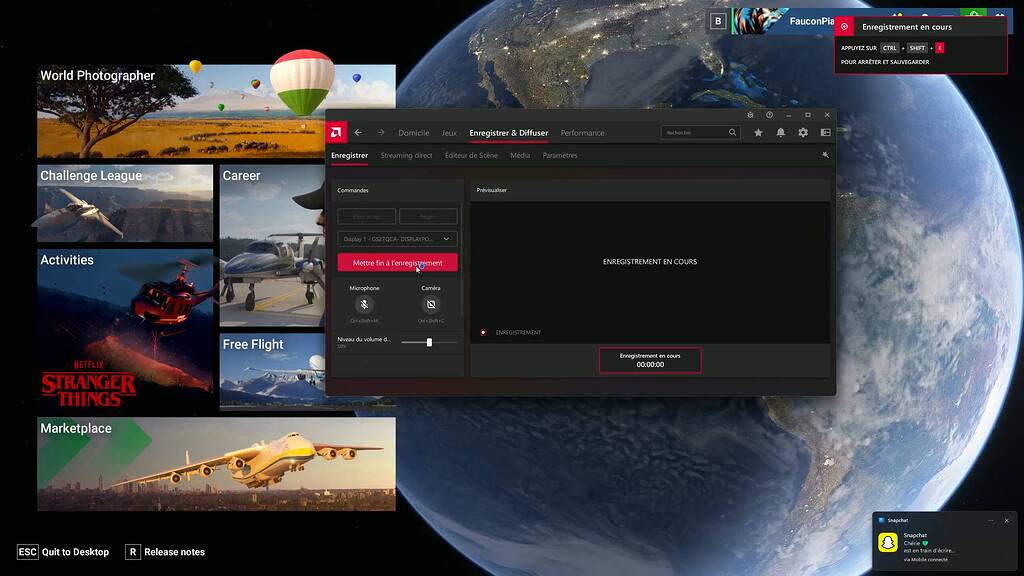
Task: Open the FauconPia profile avatar
Action: click(758, 21)
